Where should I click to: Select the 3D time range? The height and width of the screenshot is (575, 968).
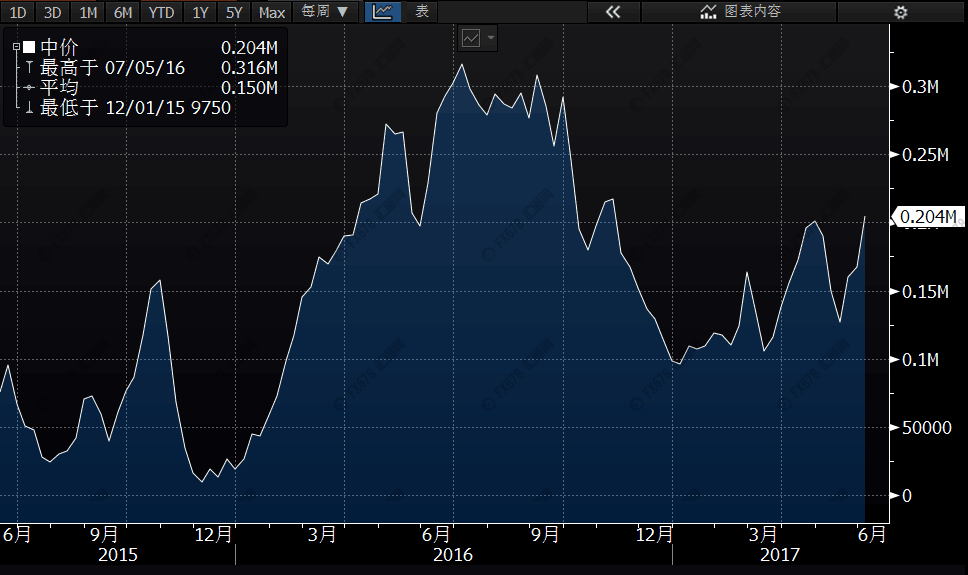52,12
